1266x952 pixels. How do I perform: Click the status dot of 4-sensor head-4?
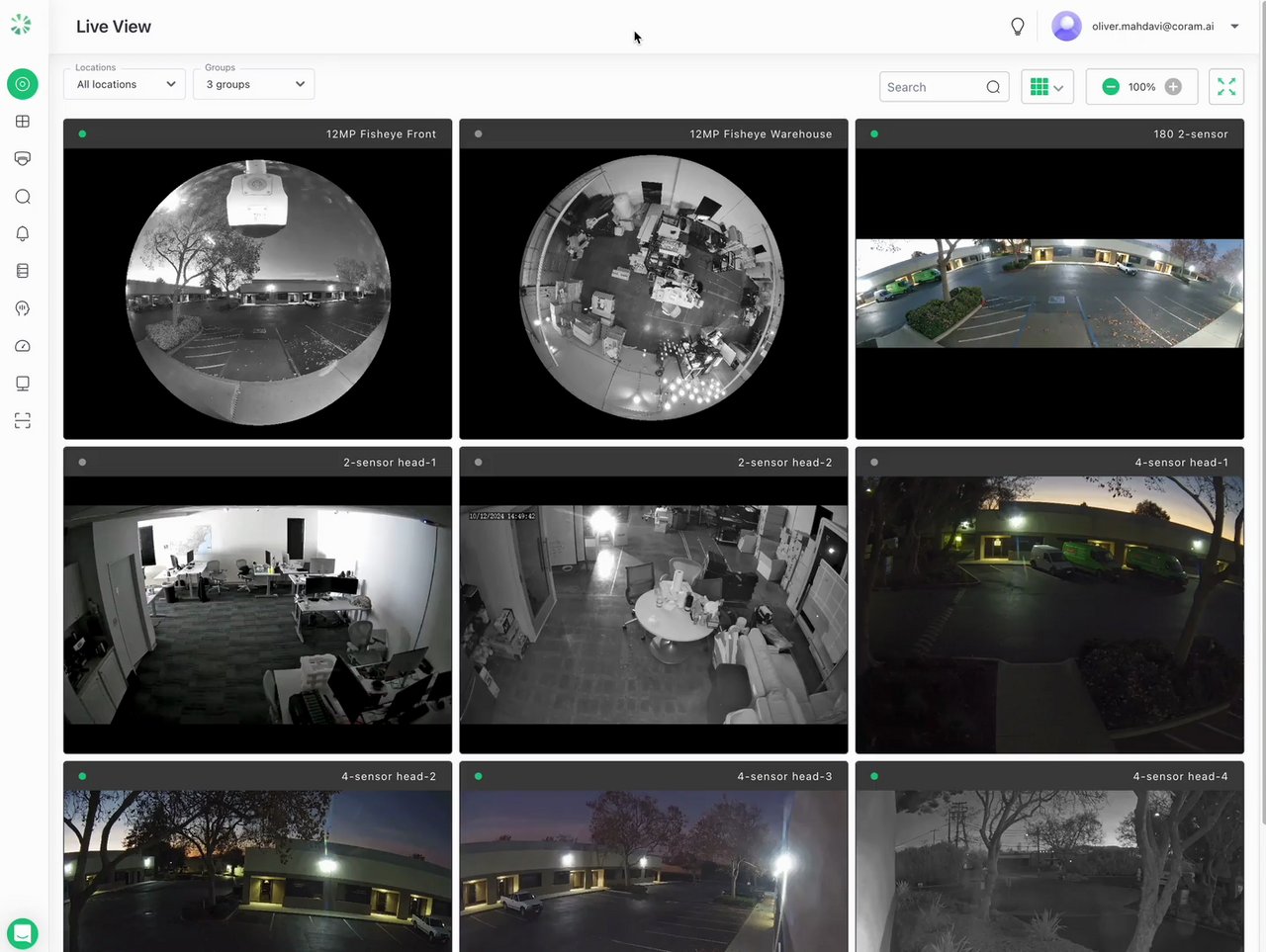pyautogui.click(x=874, y=776)
